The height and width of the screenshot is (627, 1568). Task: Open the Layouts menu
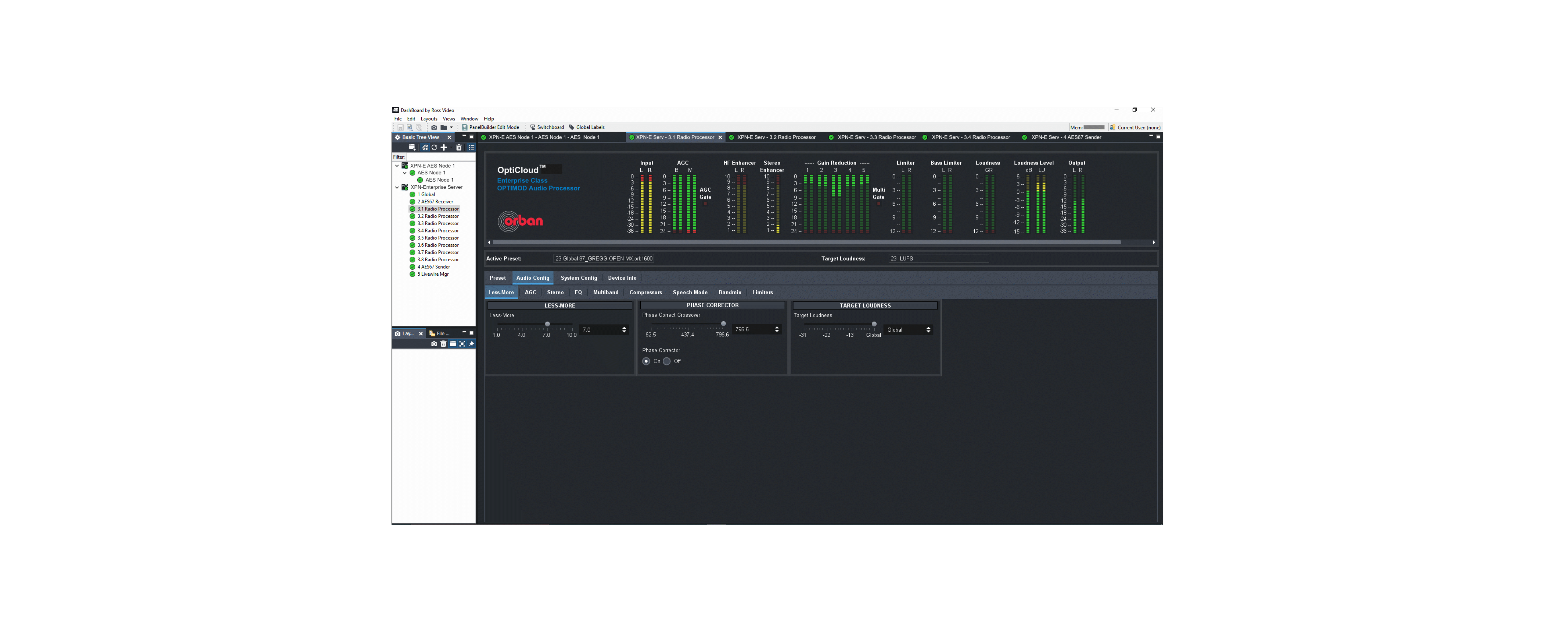(x=429, y=119)
